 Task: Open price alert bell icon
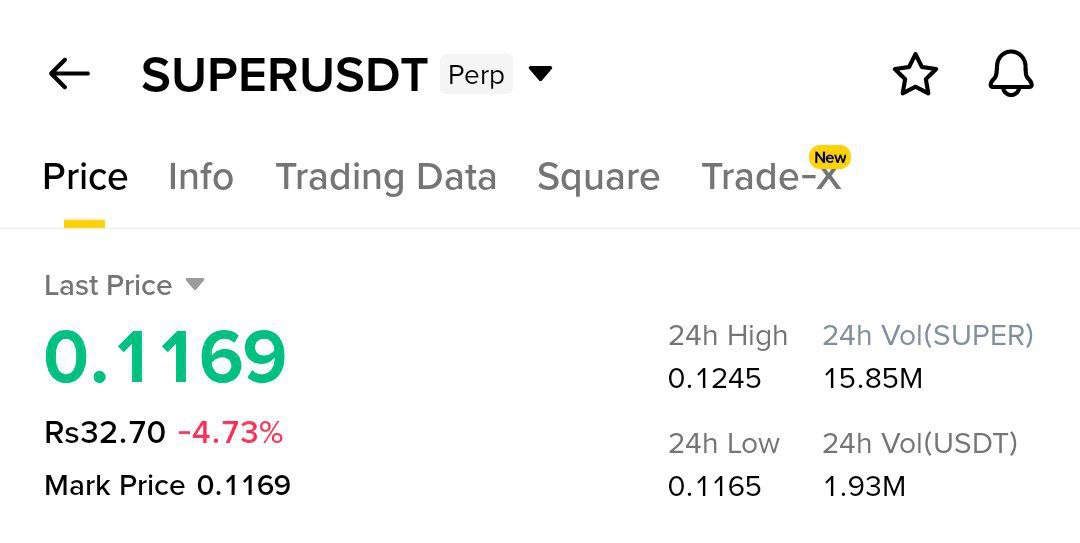[1010, 75]
